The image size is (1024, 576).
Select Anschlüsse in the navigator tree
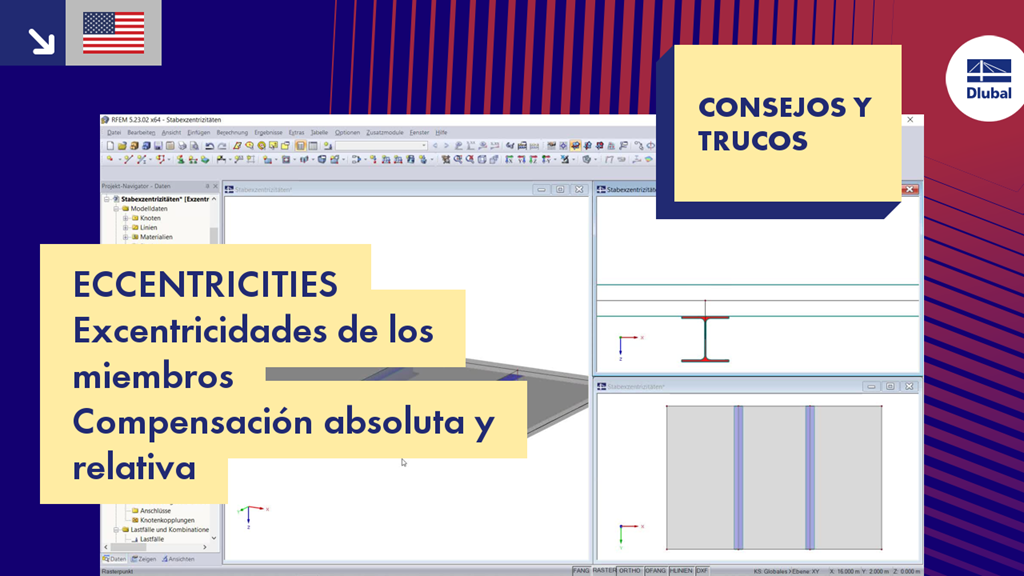(x=155, y=511)
